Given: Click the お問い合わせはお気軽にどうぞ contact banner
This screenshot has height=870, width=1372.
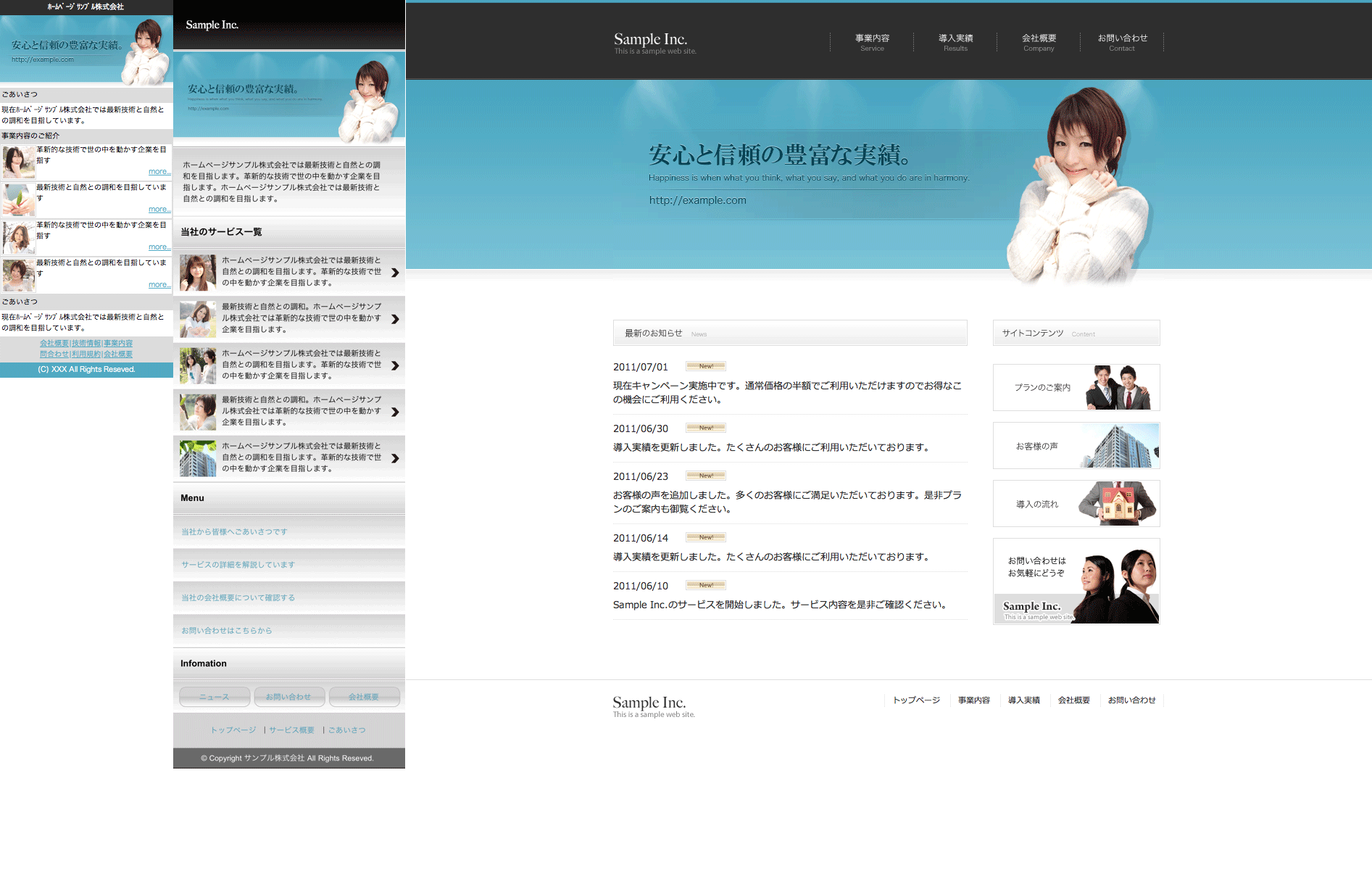Looking at the screenshot, I should click(1076, 581).
